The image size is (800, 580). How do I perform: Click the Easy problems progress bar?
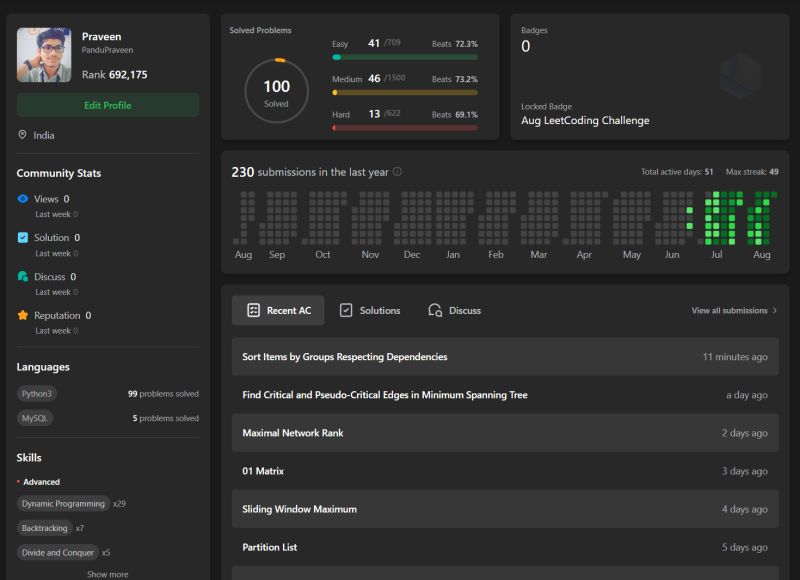(x=405, y=57)
